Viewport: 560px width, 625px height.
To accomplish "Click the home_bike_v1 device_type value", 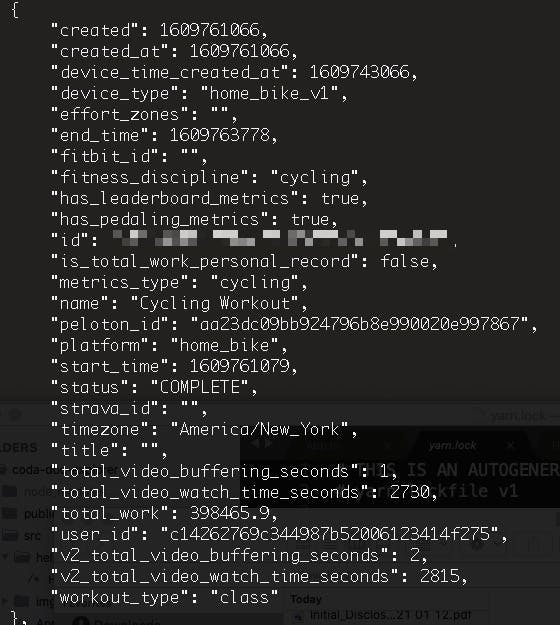I will pyautogui.click(x=269, y=93).
